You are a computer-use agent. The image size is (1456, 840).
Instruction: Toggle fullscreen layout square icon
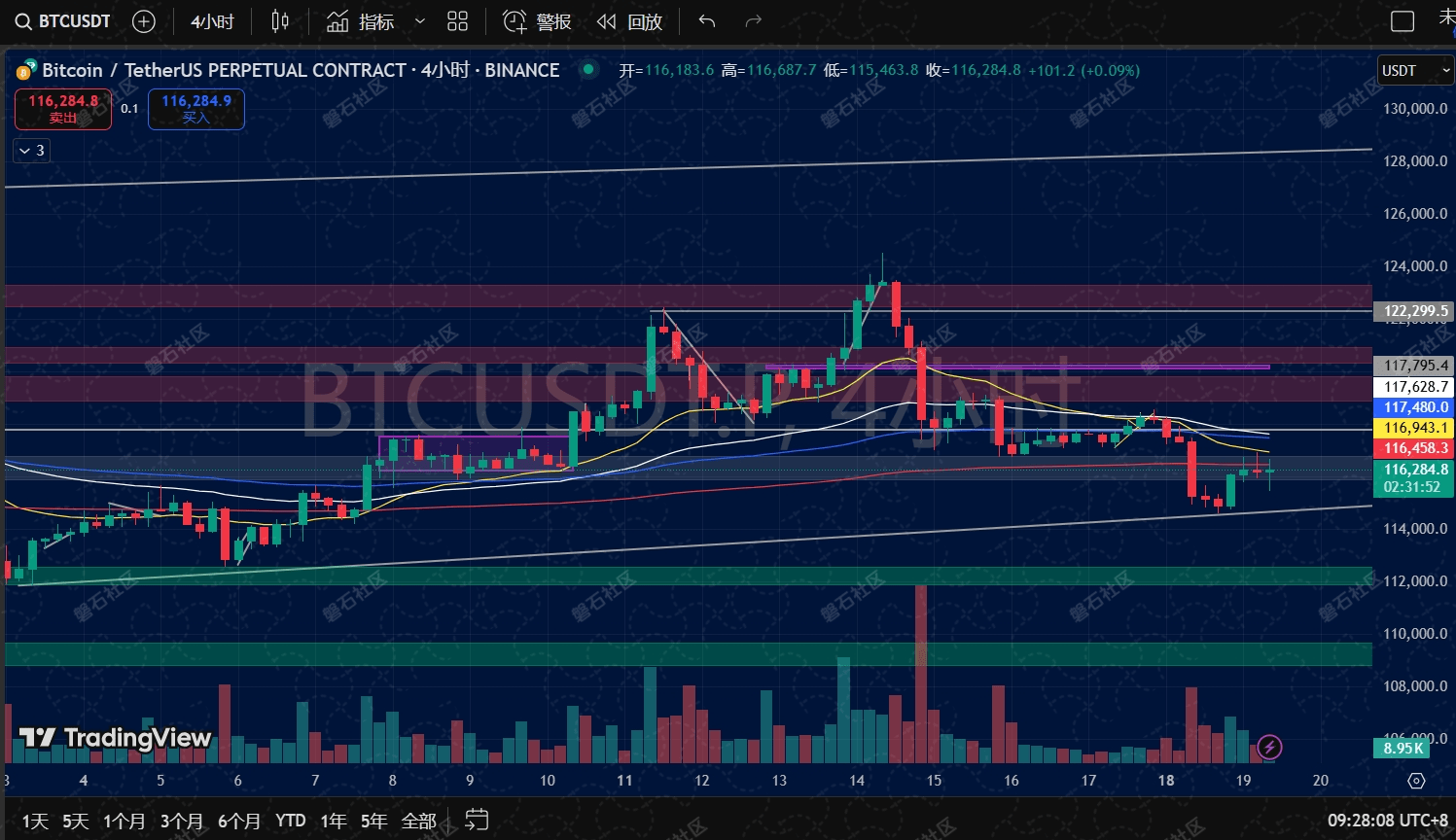point(1403,21)
